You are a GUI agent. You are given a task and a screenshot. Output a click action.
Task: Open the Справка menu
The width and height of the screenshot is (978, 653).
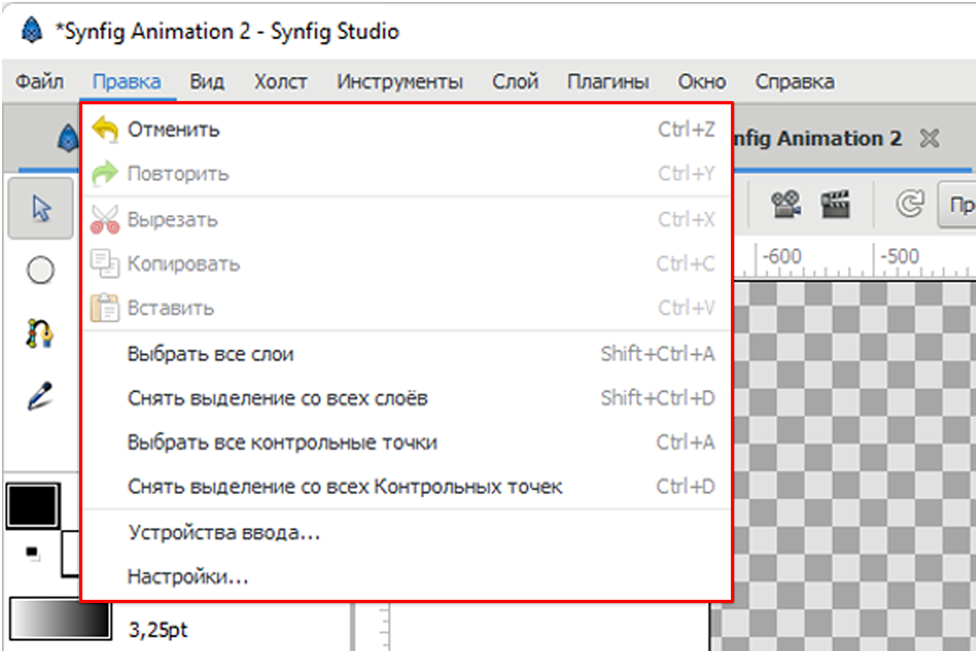click(795, 82)
